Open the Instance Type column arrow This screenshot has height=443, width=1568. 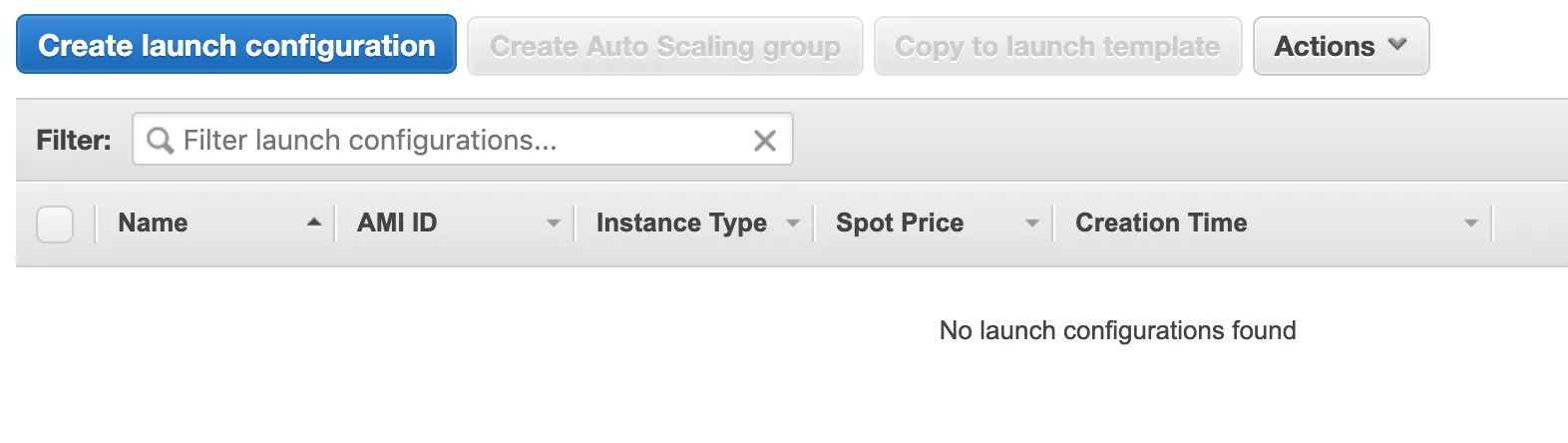793,223
